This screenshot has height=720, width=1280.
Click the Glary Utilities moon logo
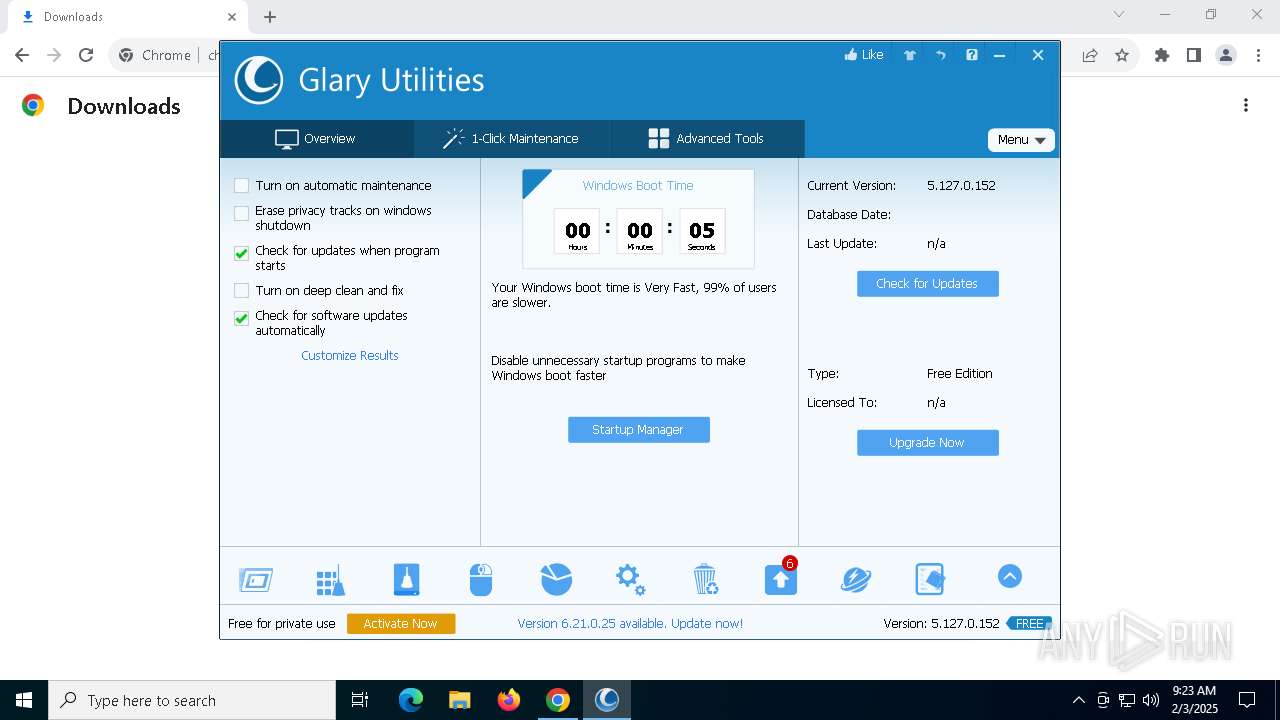pyautogui.click(x=259, y=80)
